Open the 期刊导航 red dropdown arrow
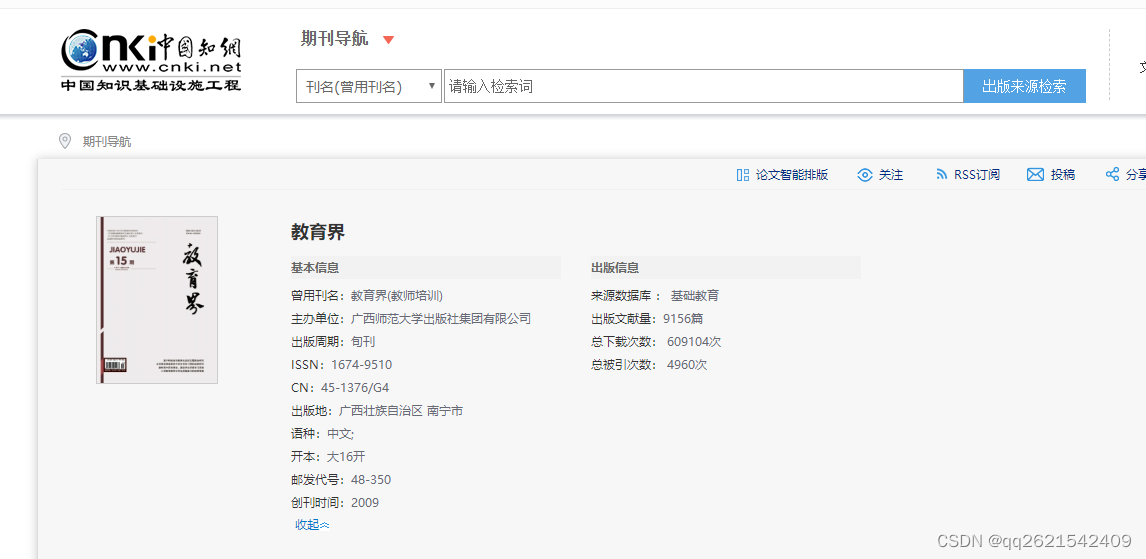This screenshot has width=1146, height=559. click(389, 40)
